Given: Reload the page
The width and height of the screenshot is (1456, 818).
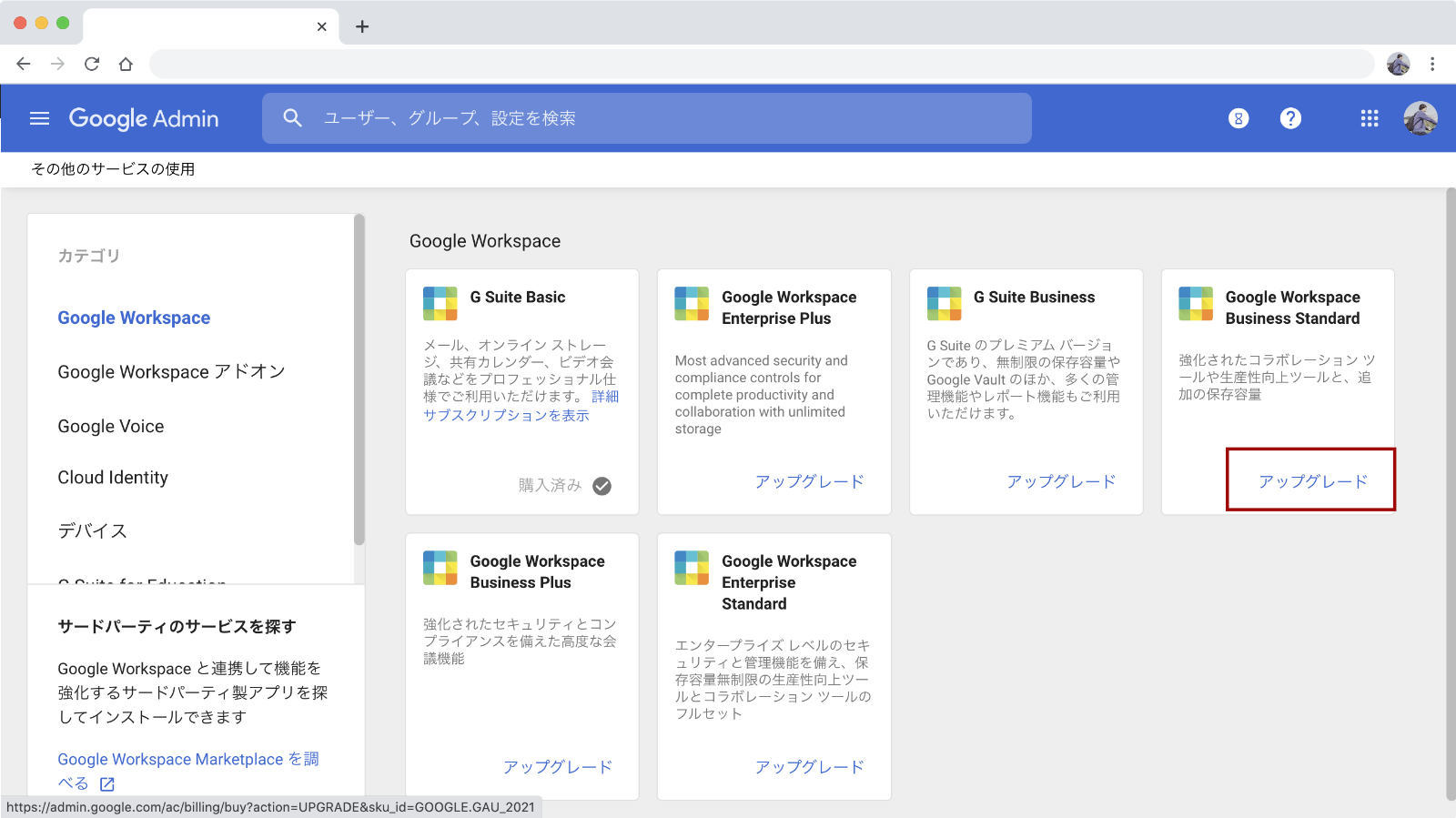Looking at the screenshot, I should pos(92,64).
